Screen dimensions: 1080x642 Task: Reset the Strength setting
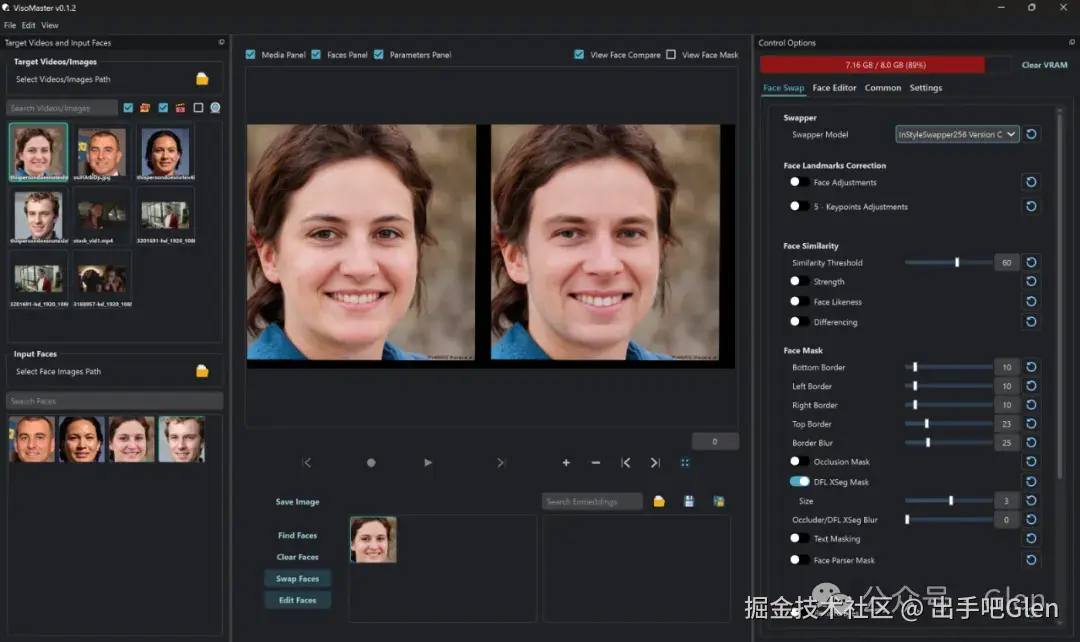(1031, 281)
